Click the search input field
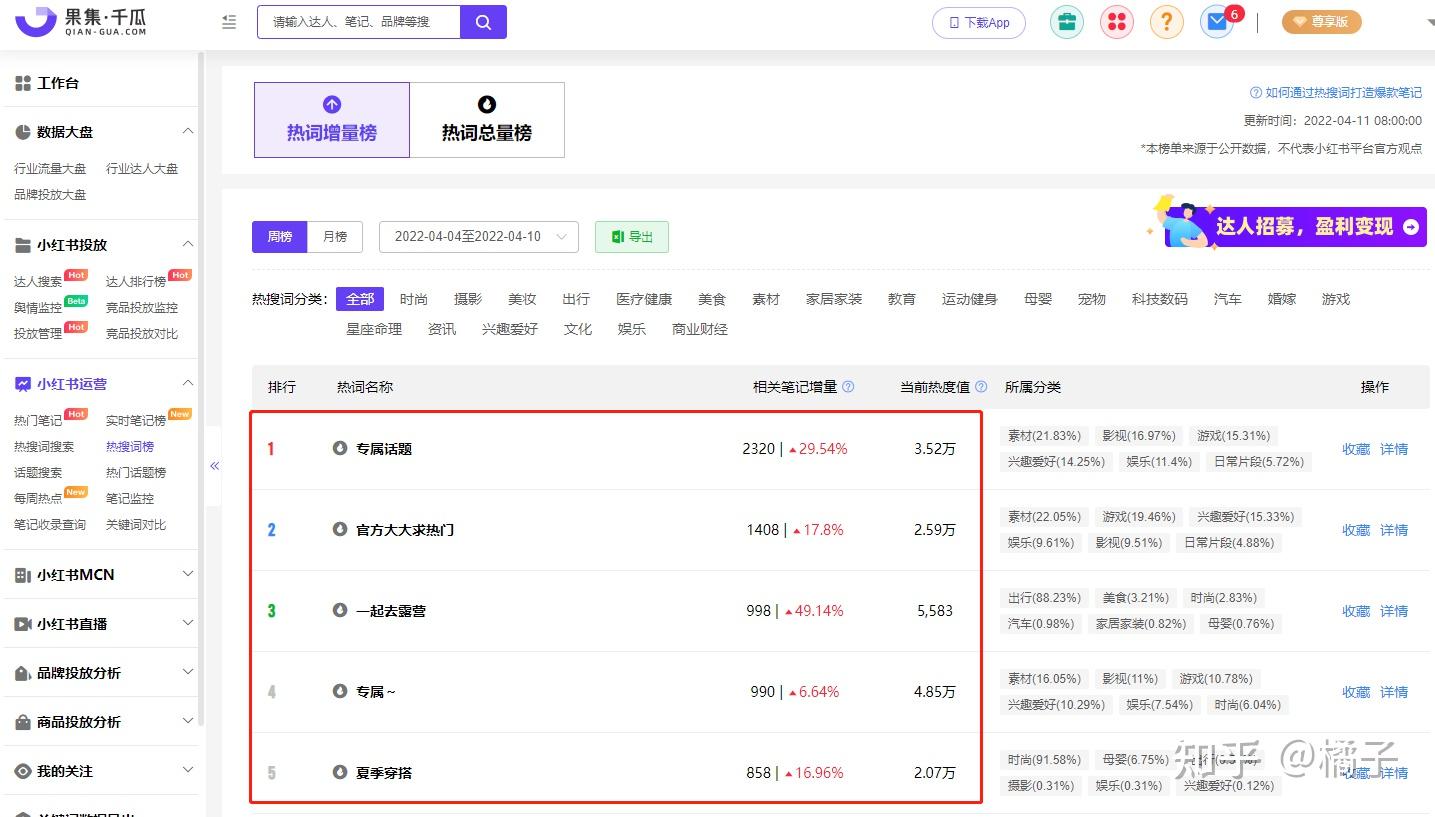Screen dimensions: 1435x817 tap(359, 22)
